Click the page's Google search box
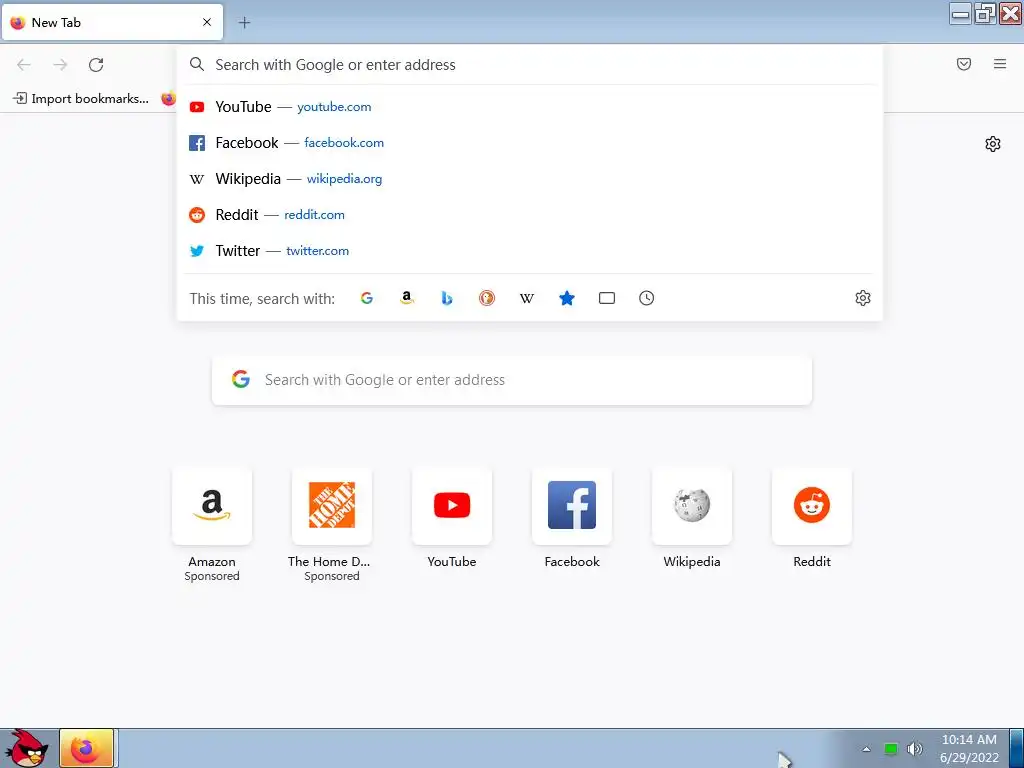 pyautogui.click(x=512, y=380)
